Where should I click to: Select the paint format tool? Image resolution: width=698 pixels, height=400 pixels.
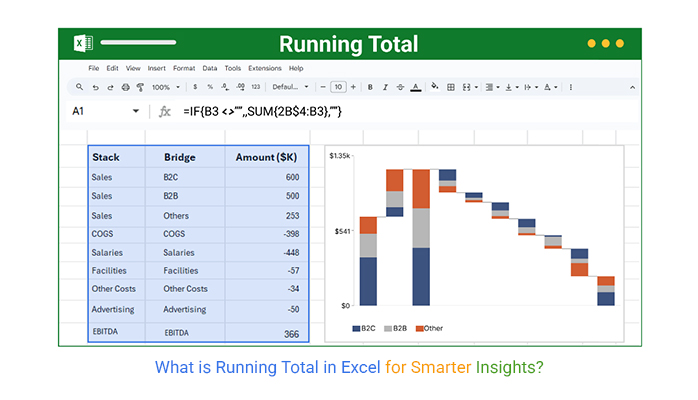140,87
